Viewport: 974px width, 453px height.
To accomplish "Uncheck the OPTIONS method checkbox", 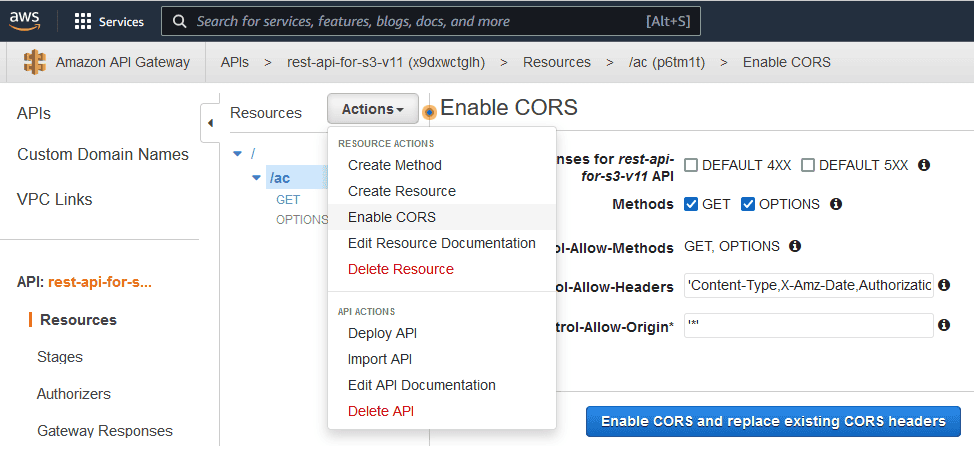I will (748, 204).
